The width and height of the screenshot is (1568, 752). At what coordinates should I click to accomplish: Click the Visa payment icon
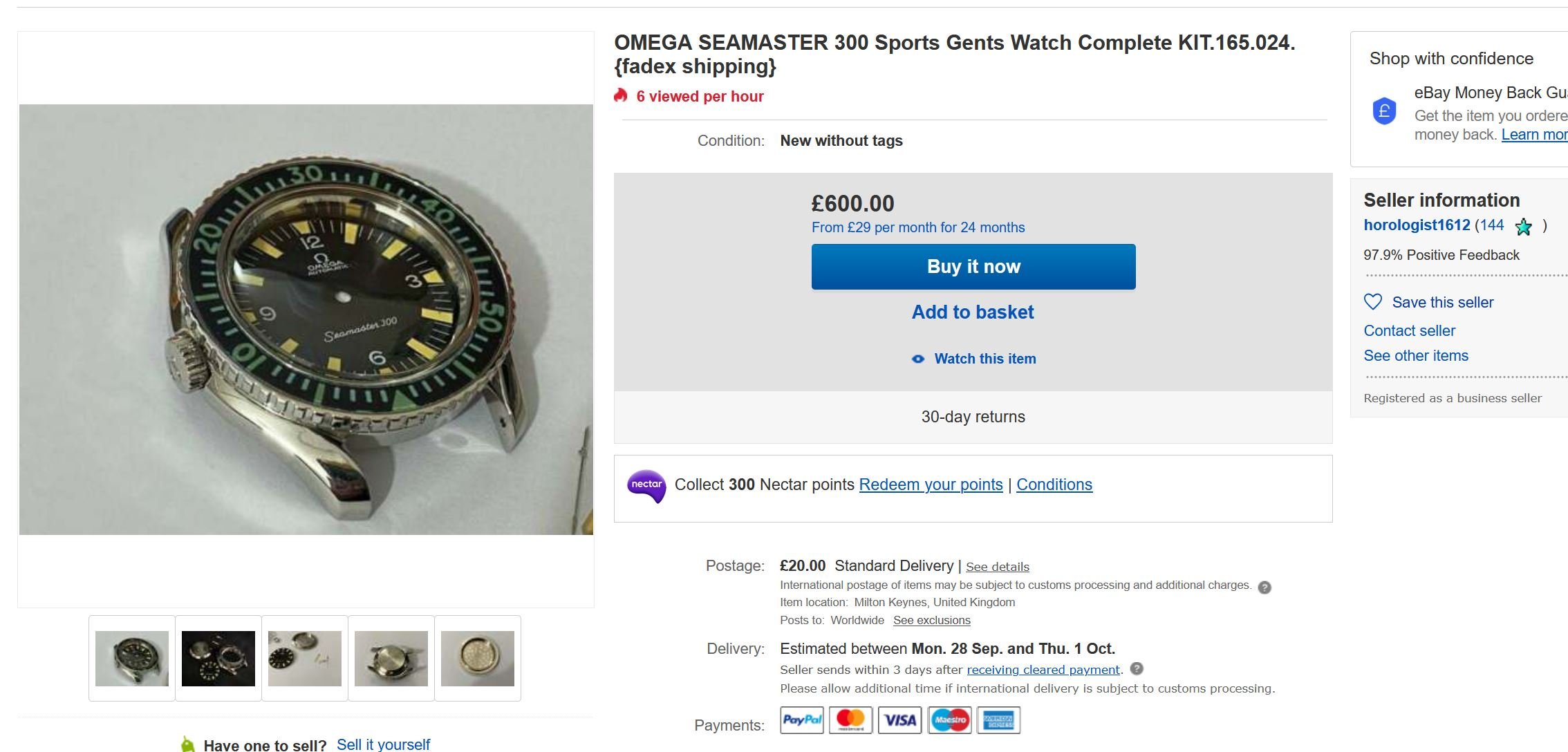tap(900, 720)
